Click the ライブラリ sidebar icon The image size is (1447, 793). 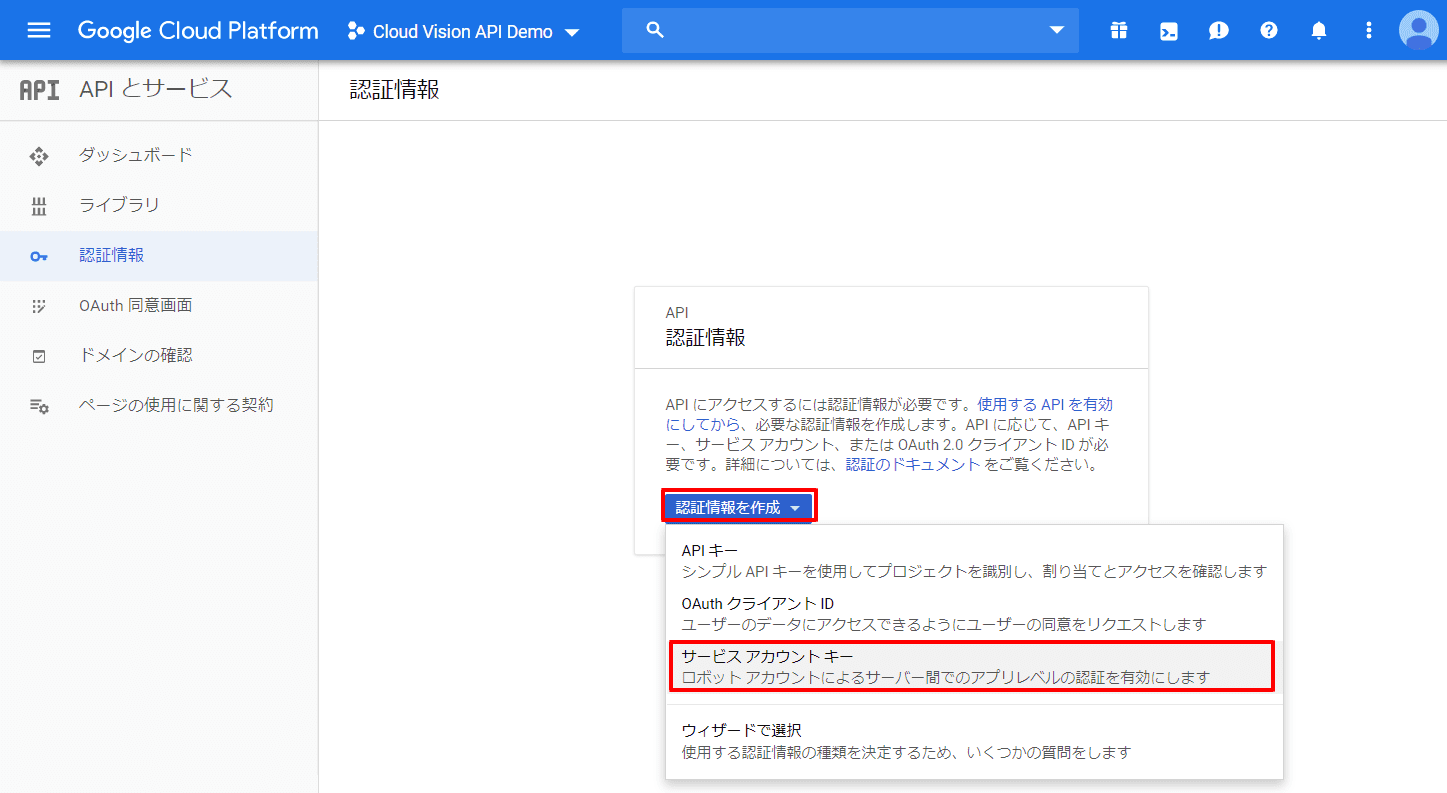click(38, 205)
